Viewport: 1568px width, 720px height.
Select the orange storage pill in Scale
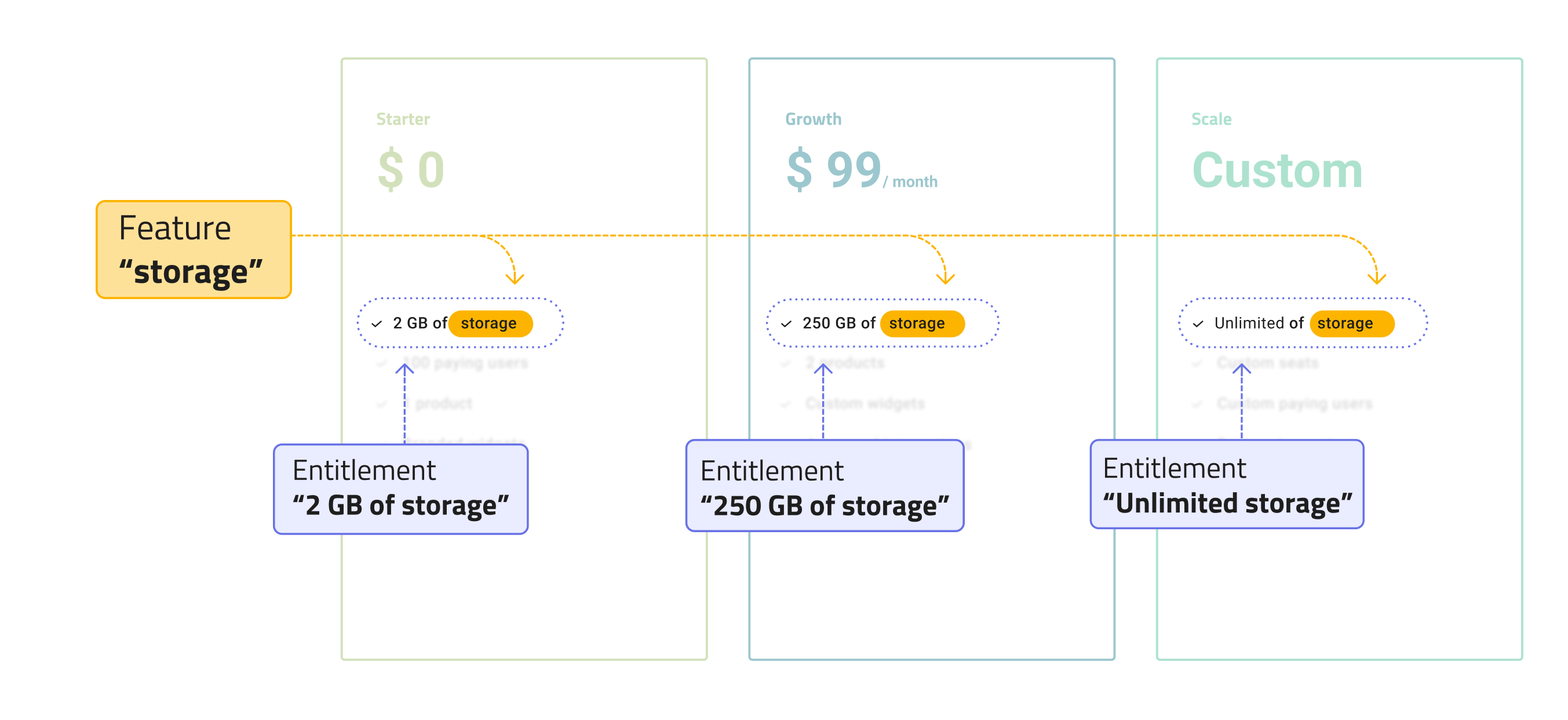[1351, 323]
